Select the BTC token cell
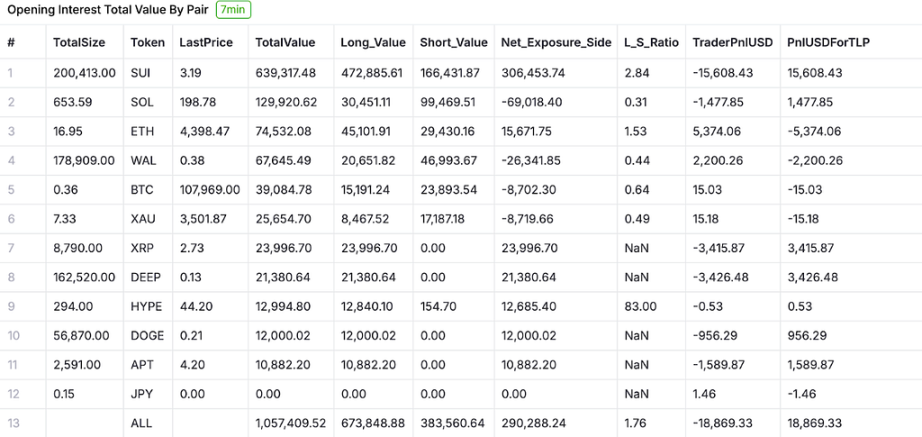 coord(142,189)
